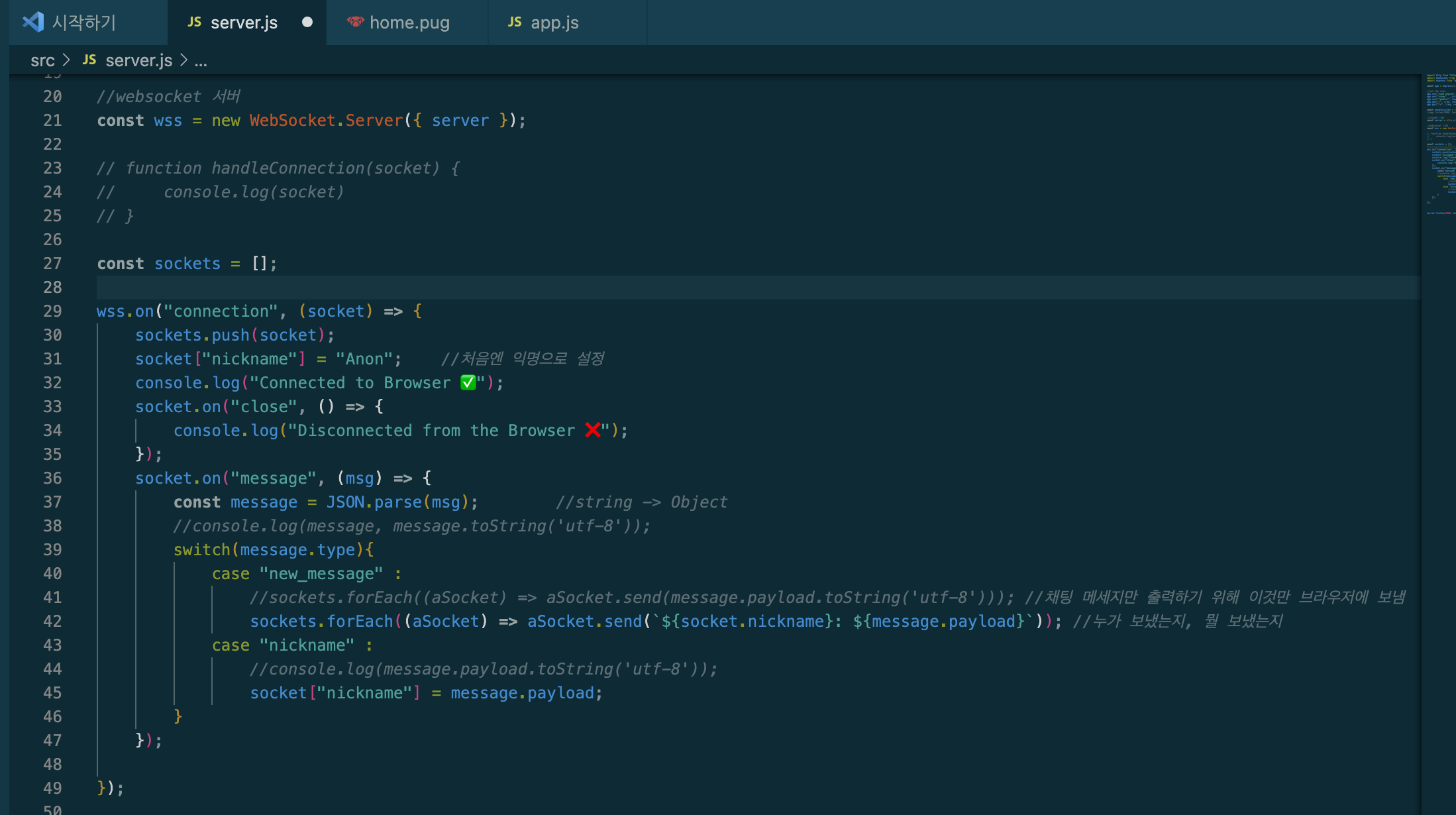This screenshot has height=815, width=1456.
Task: Click the minimap code overview
Action: point(1439,146)
